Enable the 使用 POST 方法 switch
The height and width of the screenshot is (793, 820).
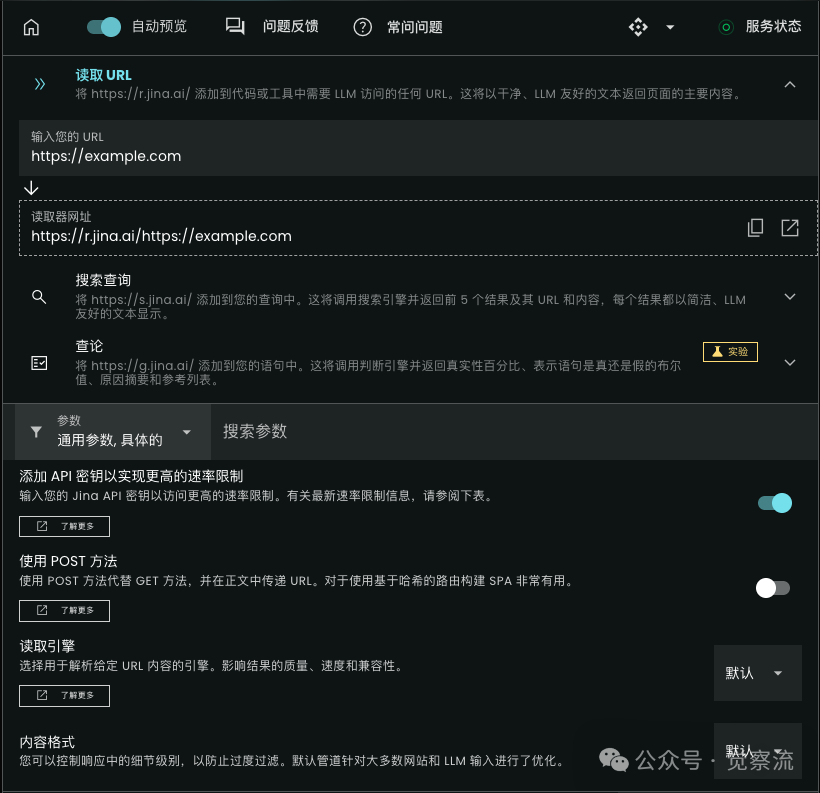[x=773, y=588]
